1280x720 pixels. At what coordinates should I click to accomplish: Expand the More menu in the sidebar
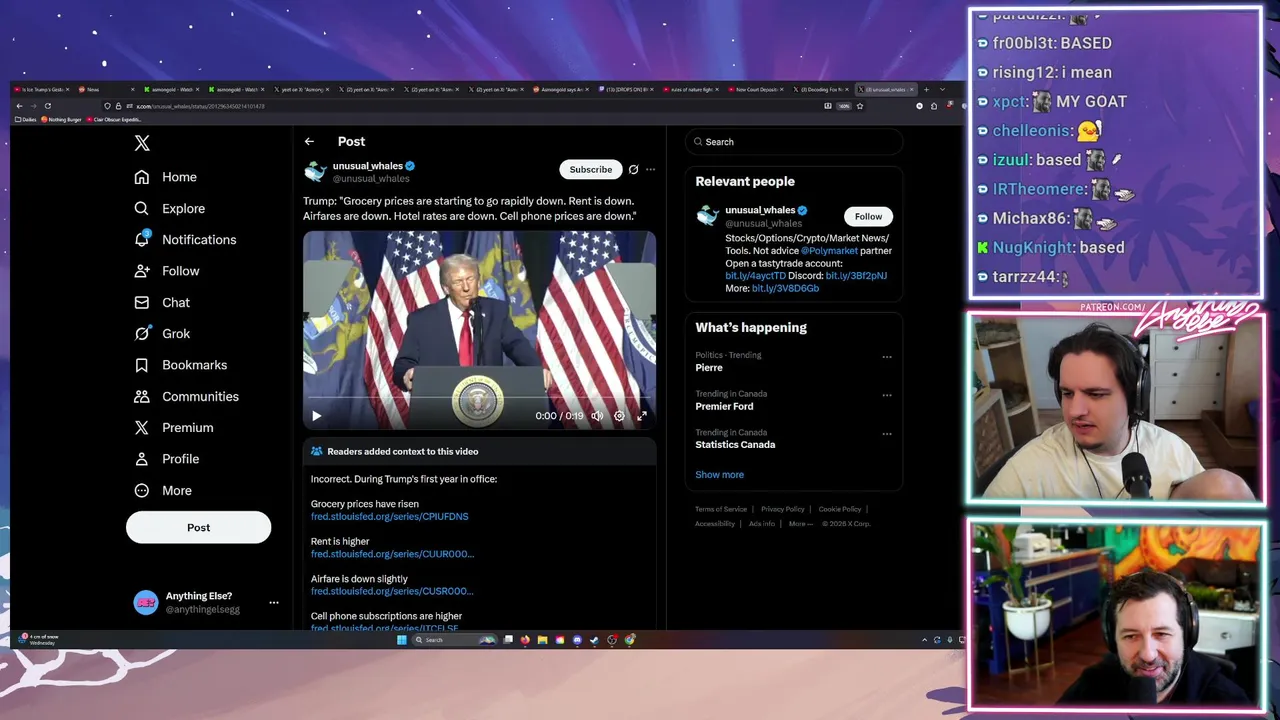pos(163,490)
